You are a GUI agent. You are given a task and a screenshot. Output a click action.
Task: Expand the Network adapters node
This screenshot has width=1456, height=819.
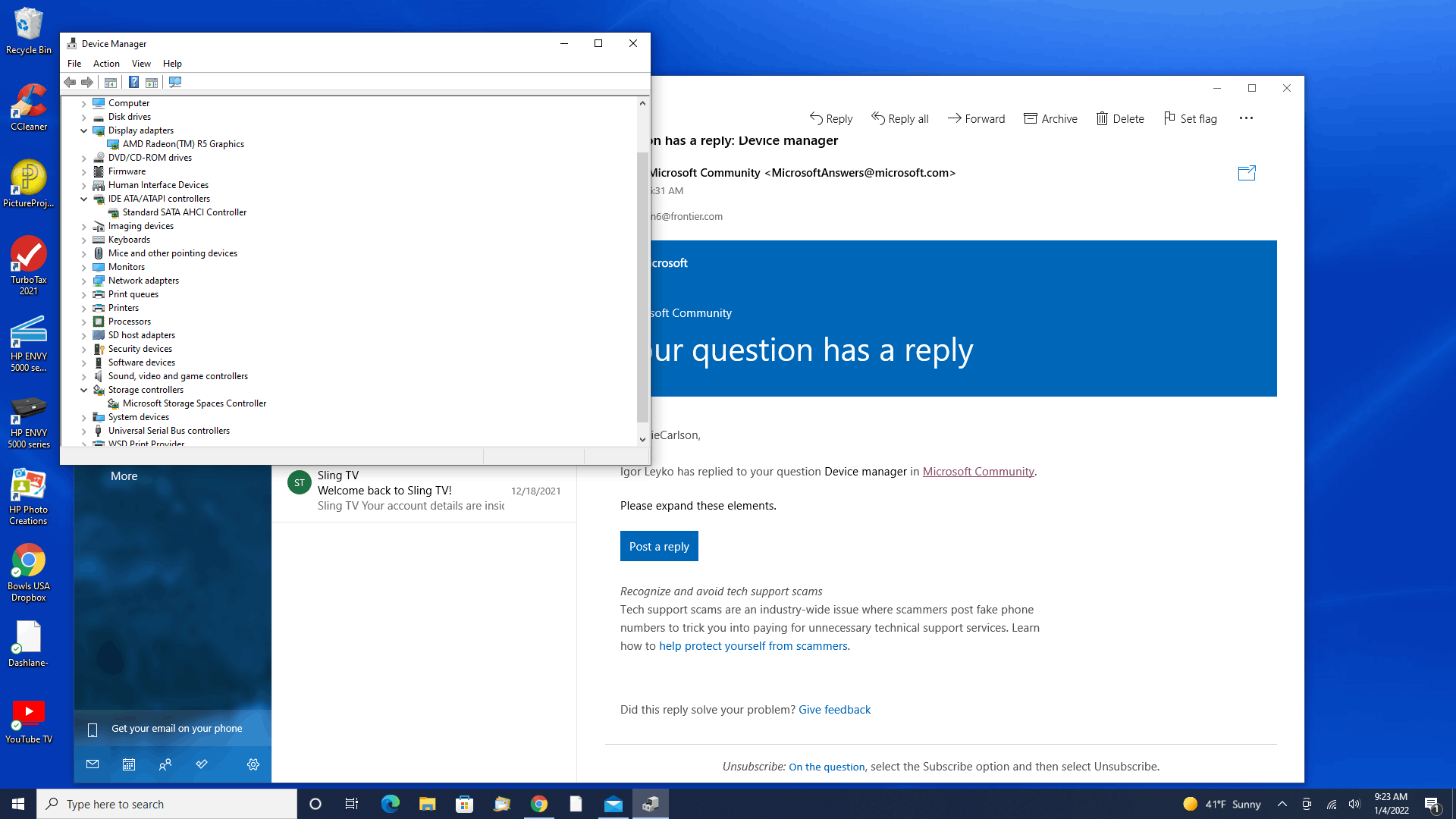coord(84,281)
